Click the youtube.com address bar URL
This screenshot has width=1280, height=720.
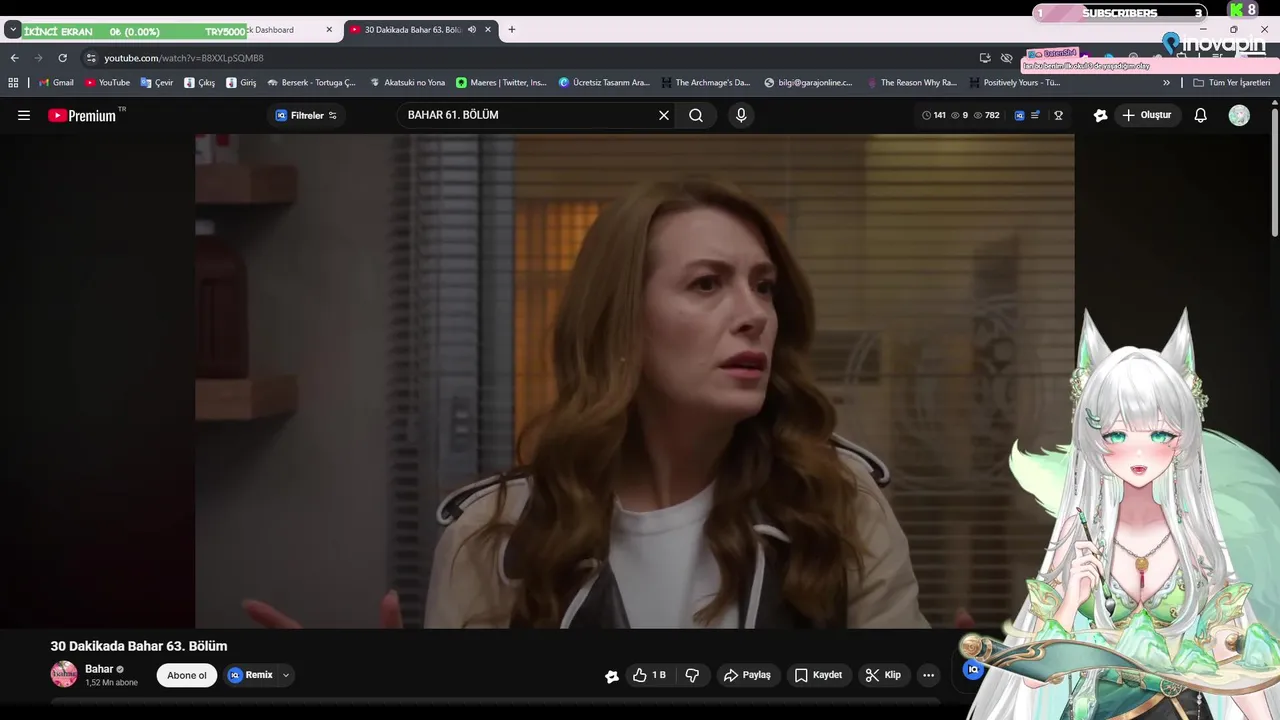pyautogui.click(x=184, y=58)
